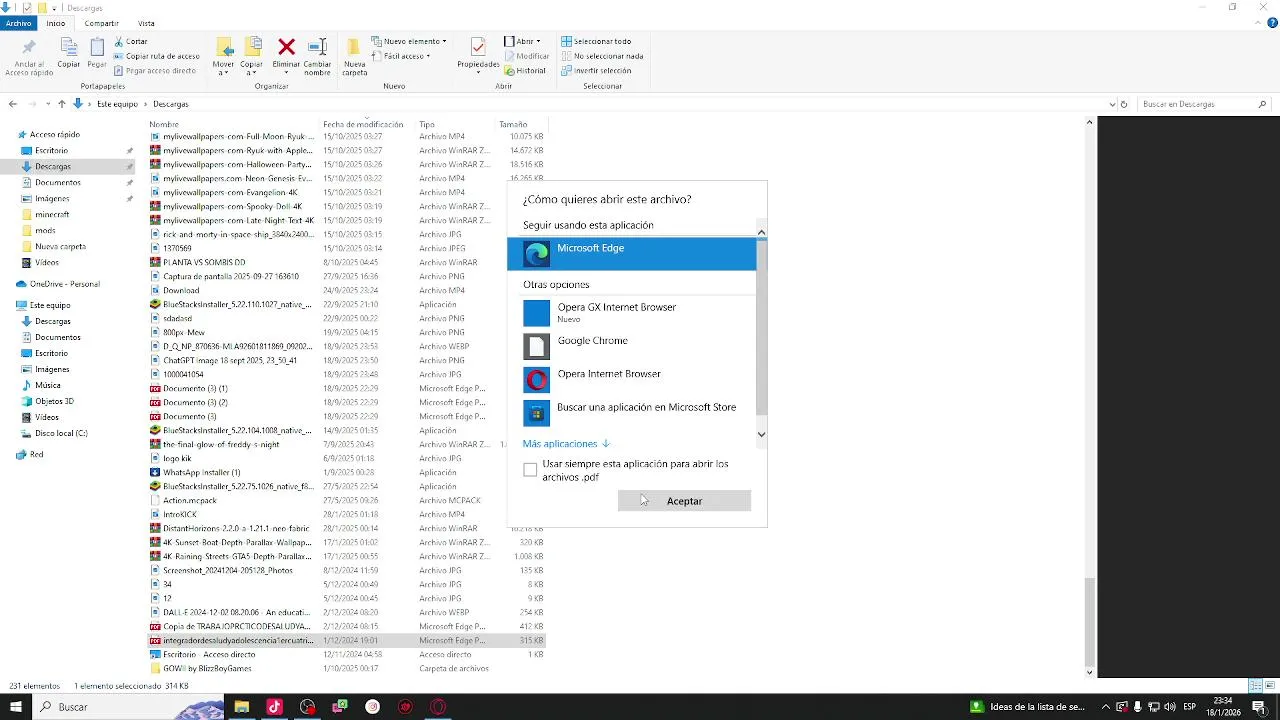Viewport: 1280px width, 720px height.
Task: Expand the address bar history dropdown
Action: pos(1112,104)
